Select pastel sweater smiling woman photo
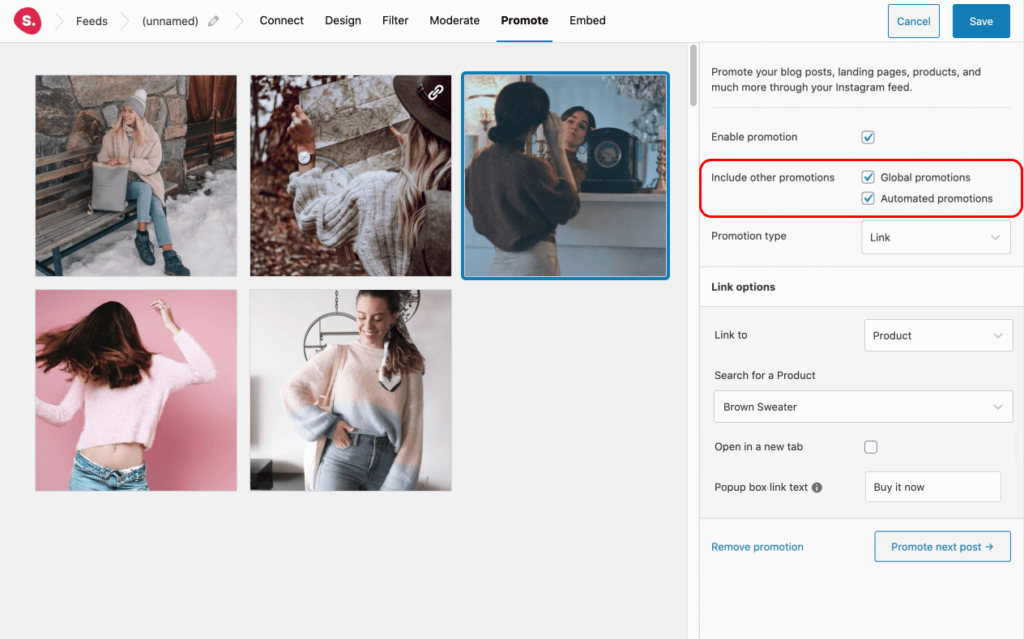The width and height of the screenshot is (1024, 639). click(351, 390)
